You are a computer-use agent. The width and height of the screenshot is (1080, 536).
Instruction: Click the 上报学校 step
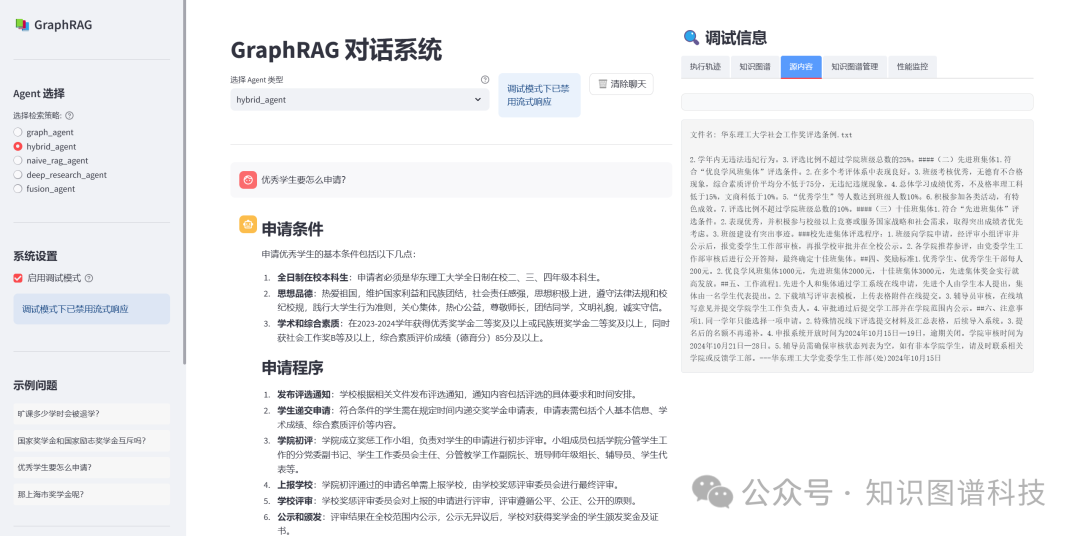click(448, 484)
